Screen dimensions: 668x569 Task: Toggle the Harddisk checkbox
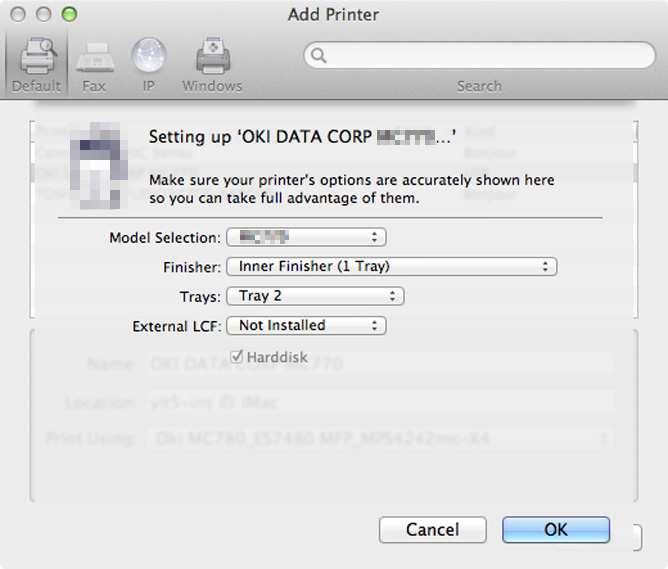(x=236, y=356)
